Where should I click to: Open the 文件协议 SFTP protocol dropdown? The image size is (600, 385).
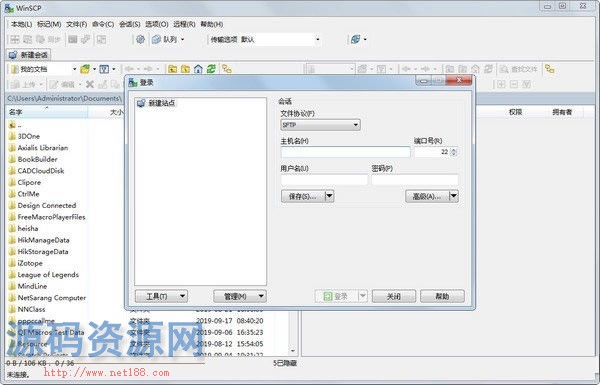pyautogui.click(x=320, y=125)
